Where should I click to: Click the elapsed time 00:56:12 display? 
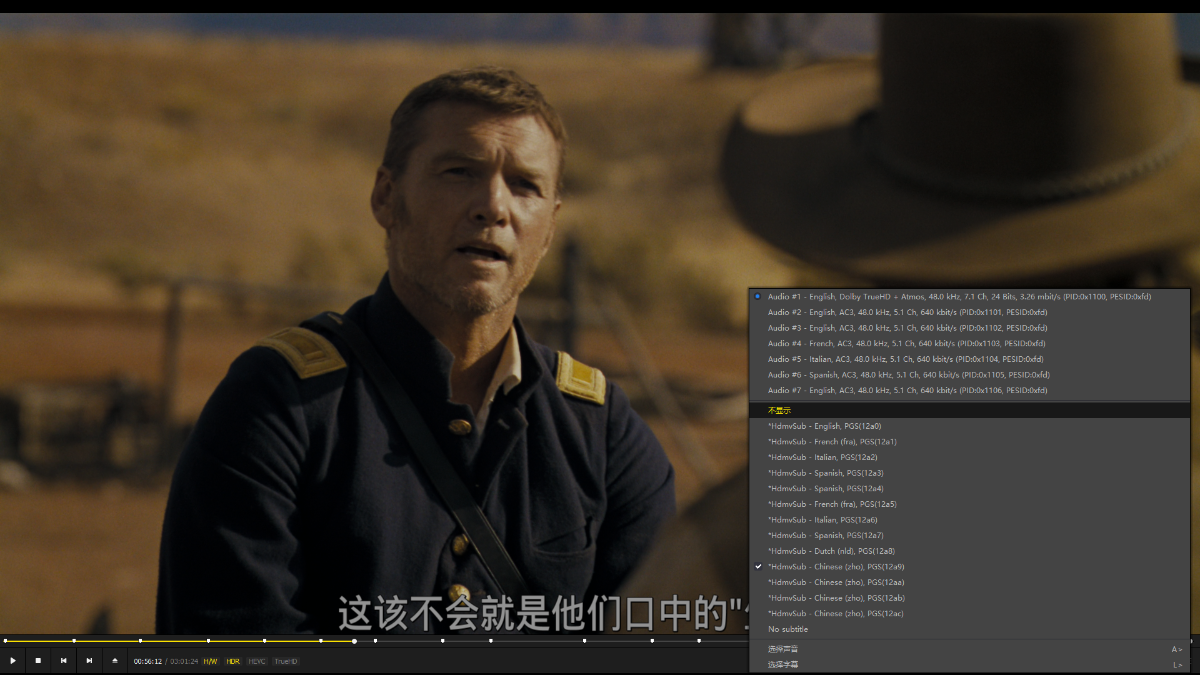coord(148,661)
